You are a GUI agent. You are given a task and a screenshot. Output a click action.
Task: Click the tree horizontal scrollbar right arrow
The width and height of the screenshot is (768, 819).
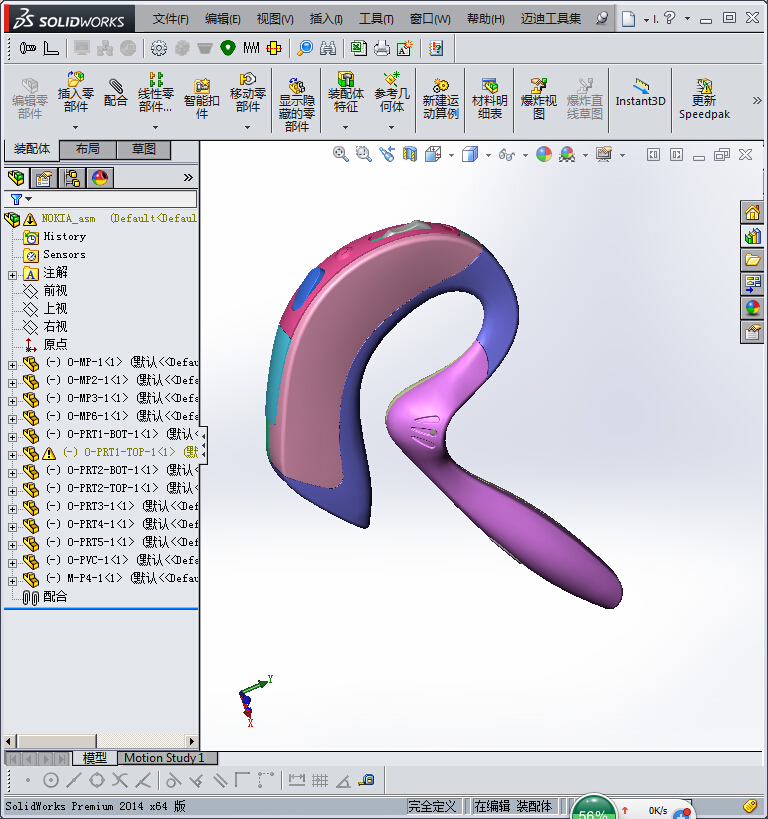[x=192, y=741]
